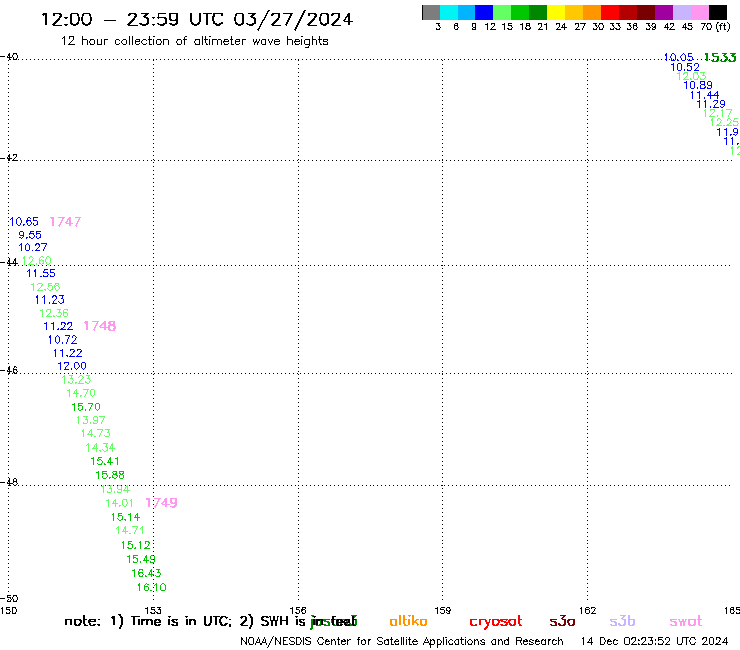Select the s3b satellite legend label
This screenshot has width=740, height=650.
(622, 621)
